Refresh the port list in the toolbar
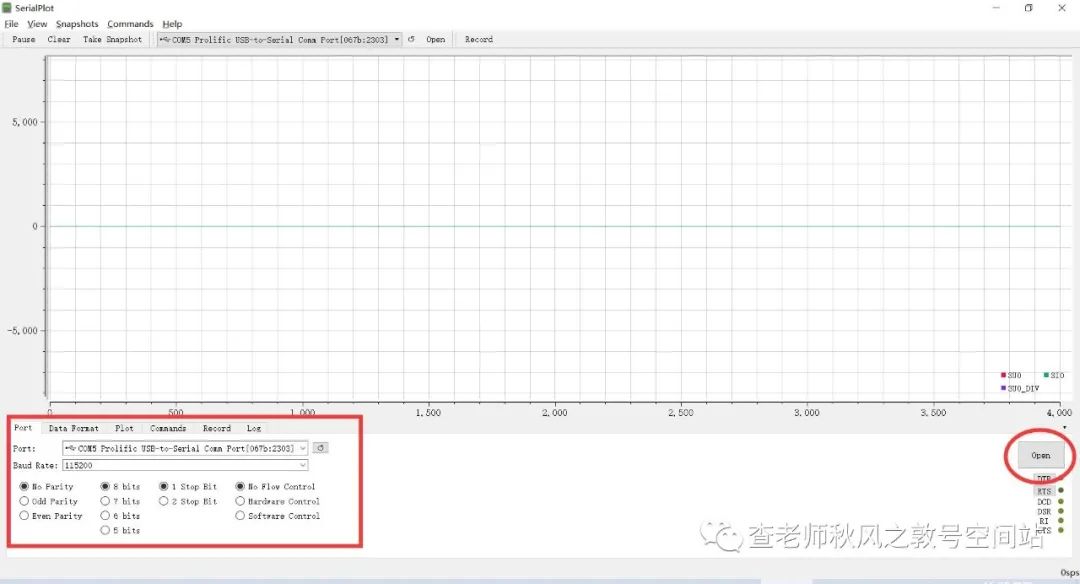This screenshot has width=1080, height=584. tap(411, 39)
